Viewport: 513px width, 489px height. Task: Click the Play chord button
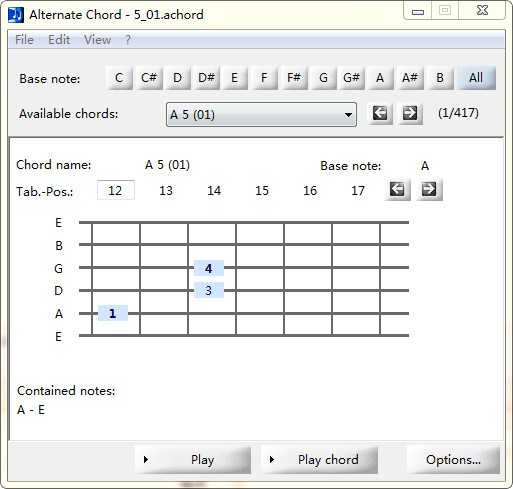point(319,460)
